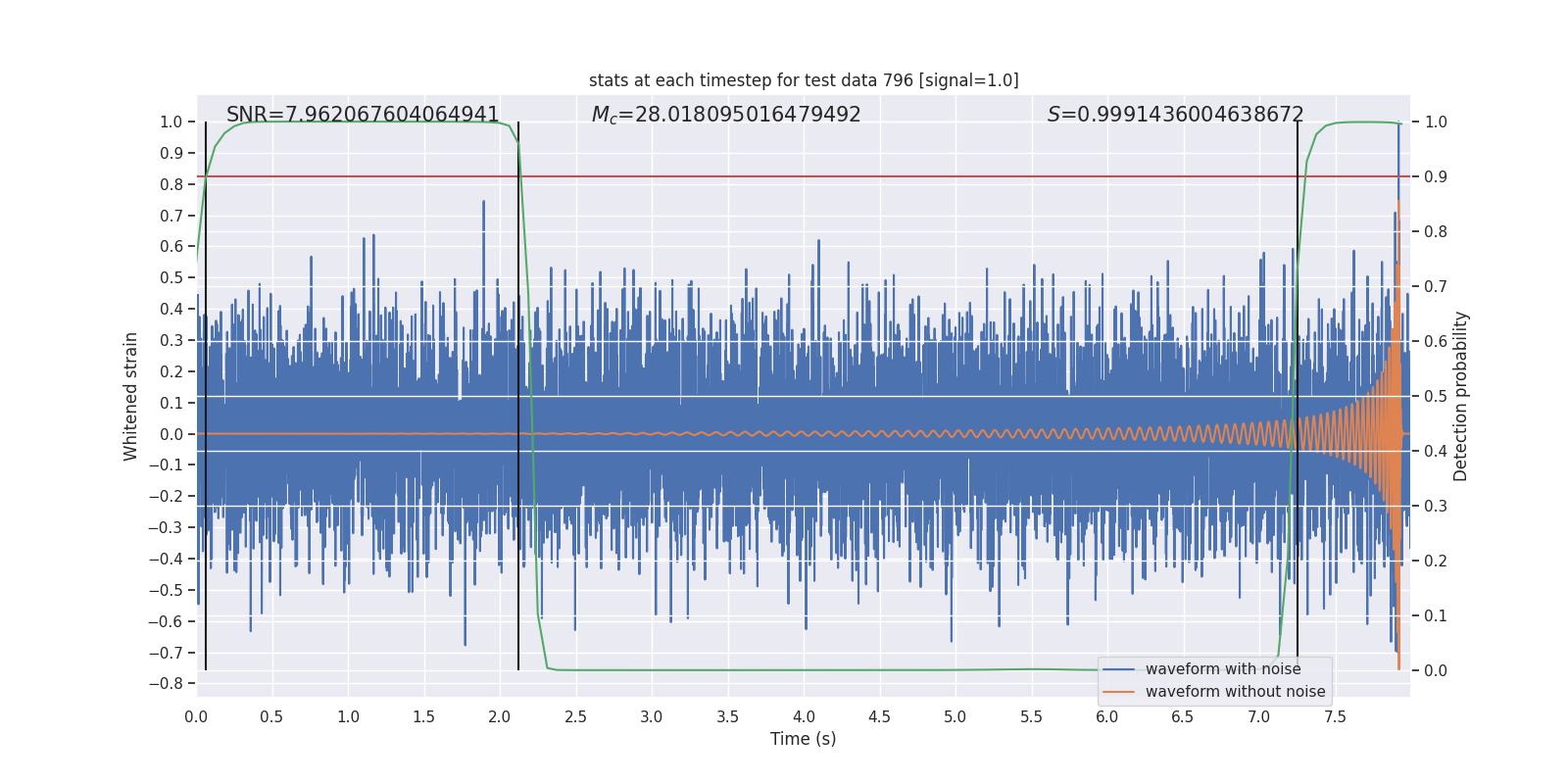Click the 'Time (s)' x-axis label

[x=803, y=739]
